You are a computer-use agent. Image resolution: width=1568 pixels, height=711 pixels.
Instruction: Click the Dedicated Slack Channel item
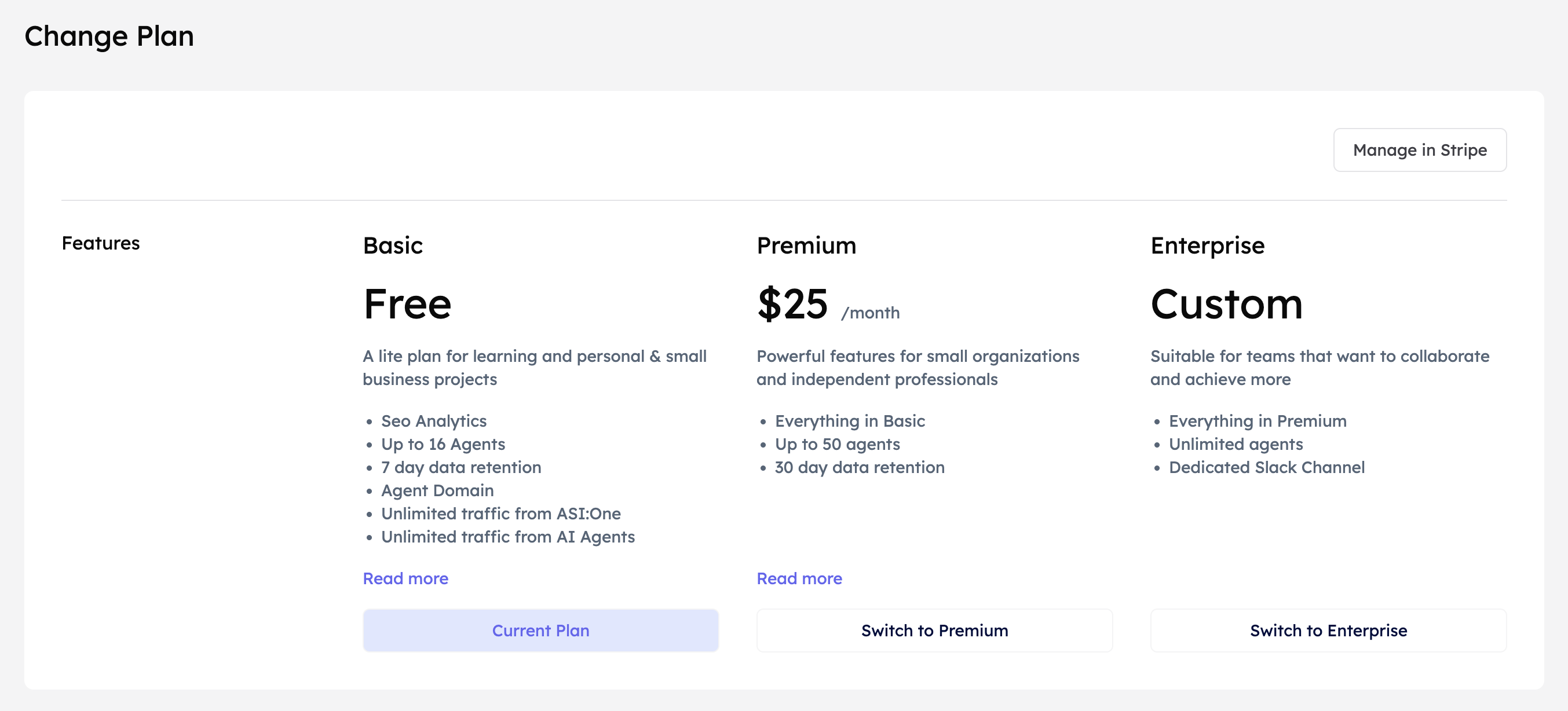pyautogui.click(x=1266, y=467)
